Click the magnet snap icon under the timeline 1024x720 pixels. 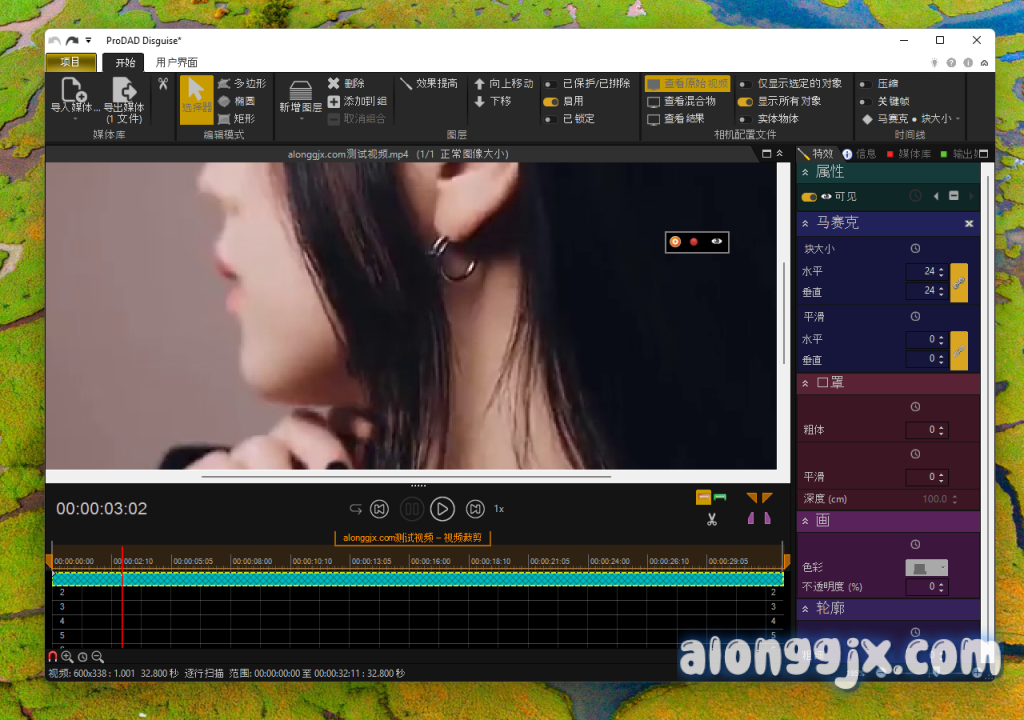click(53, 657)
